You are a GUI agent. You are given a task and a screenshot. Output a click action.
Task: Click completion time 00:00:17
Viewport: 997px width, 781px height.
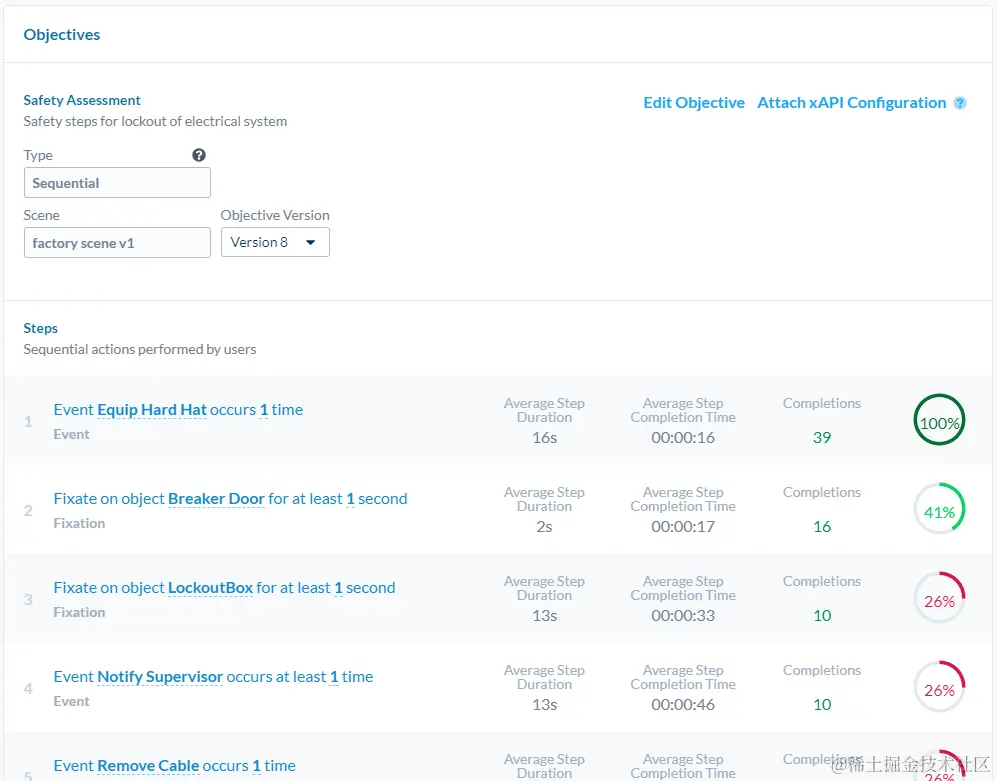(683, 527)
